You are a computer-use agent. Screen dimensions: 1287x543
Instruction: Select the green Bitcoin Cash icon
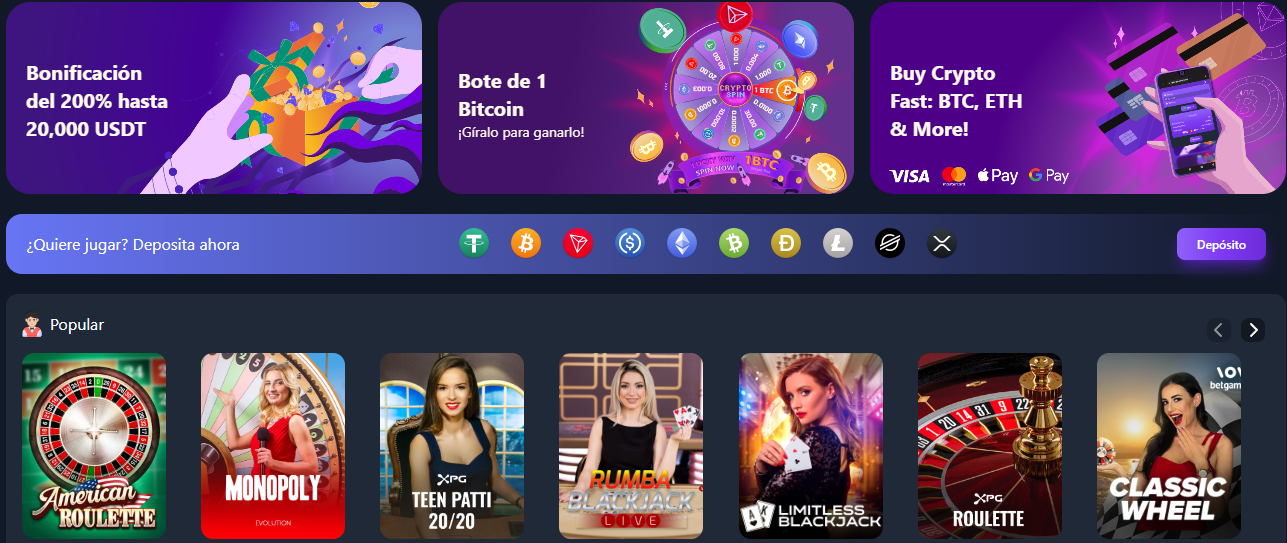734,243
